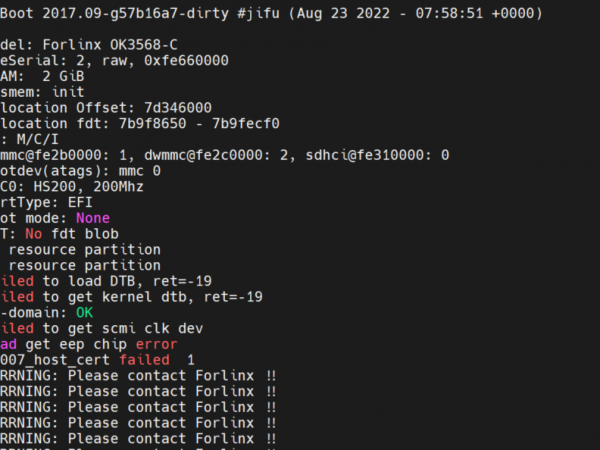Click the magenta None boot mode value
The height and width of the screenshot is (450, 600).
[92, 217]
